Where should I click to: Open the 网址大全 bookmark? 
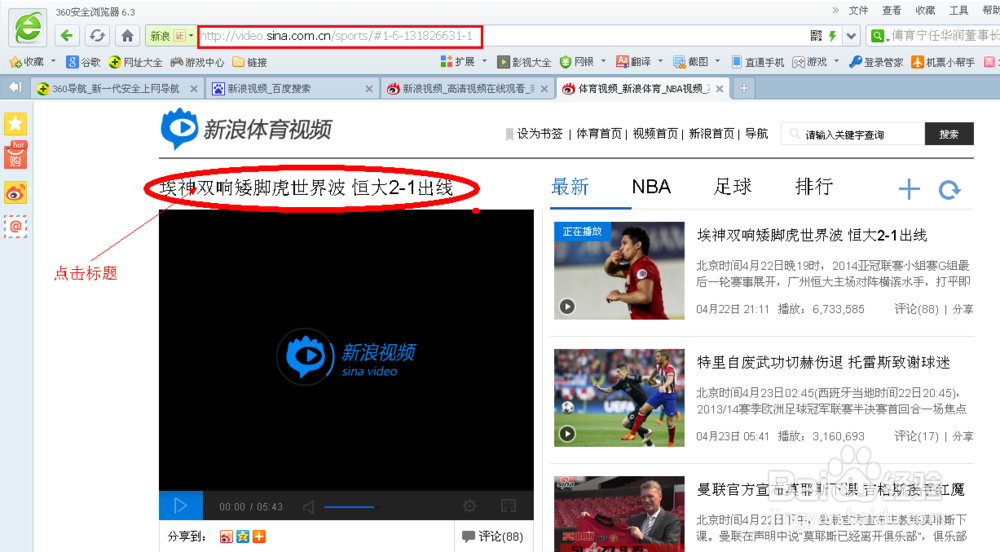point(135,62)
